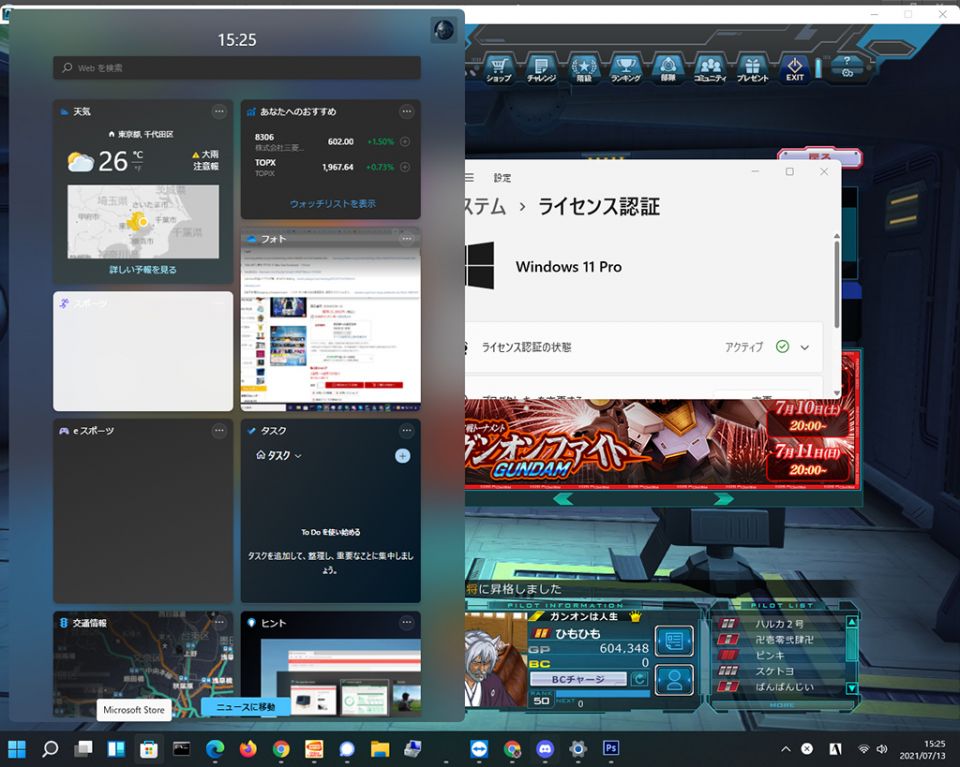The height and width of the screenshot is (767, 960).
Task: Show hidden system tray icons chevron
Action: pos(786,749)
